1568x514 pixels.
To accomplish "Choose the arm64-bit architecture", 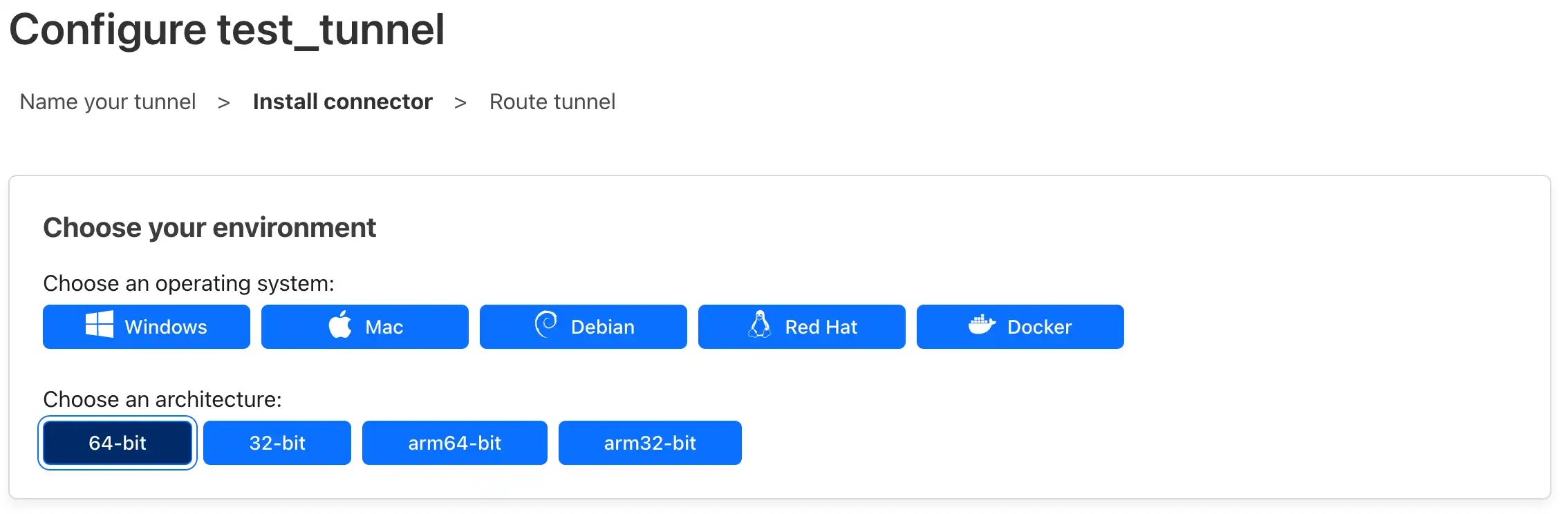I will pyautogui.click(x=454, y=442).
